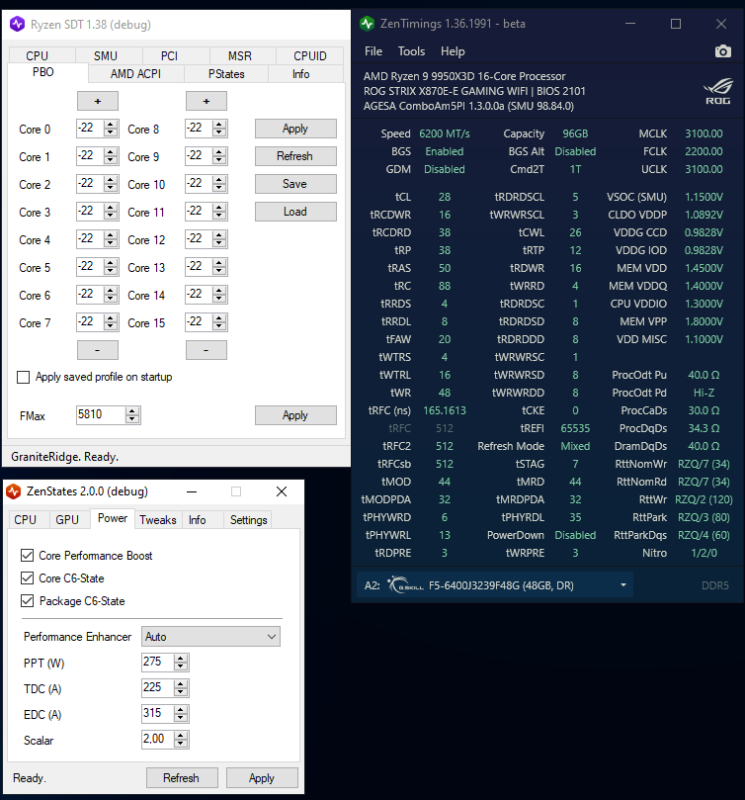Click the FMax input field

pyautogui.click(x=101, y=415)
